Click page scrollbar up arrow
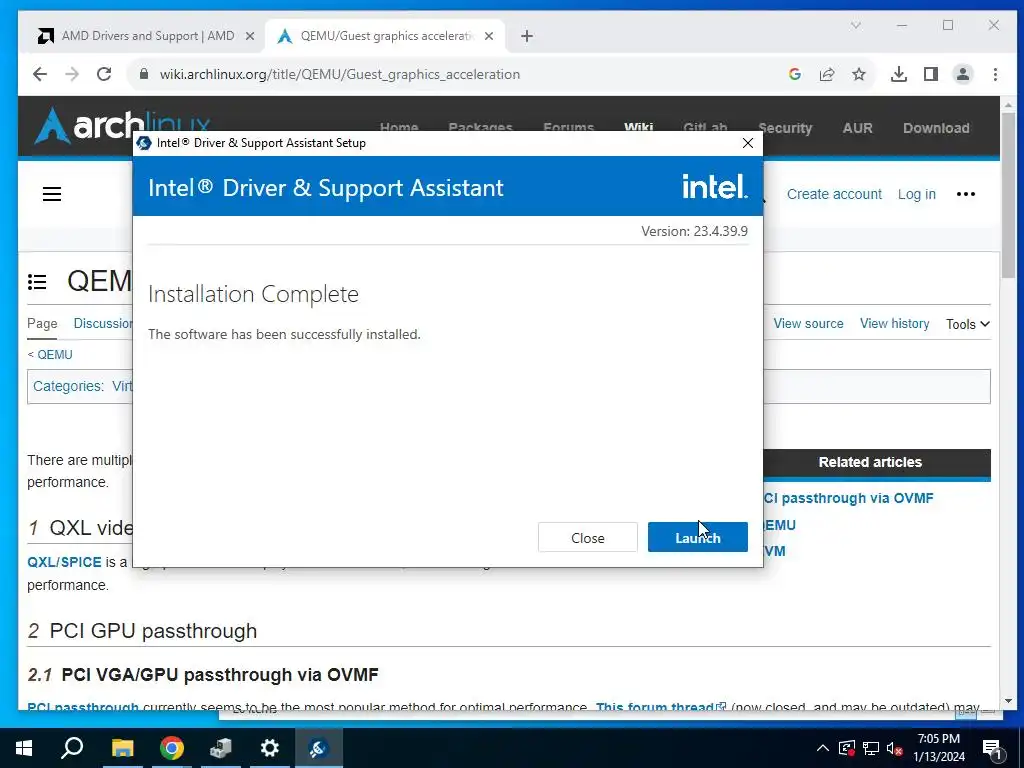This screenshot has height=768, width=1024. pyautogui.click(x=1008, y=104)
